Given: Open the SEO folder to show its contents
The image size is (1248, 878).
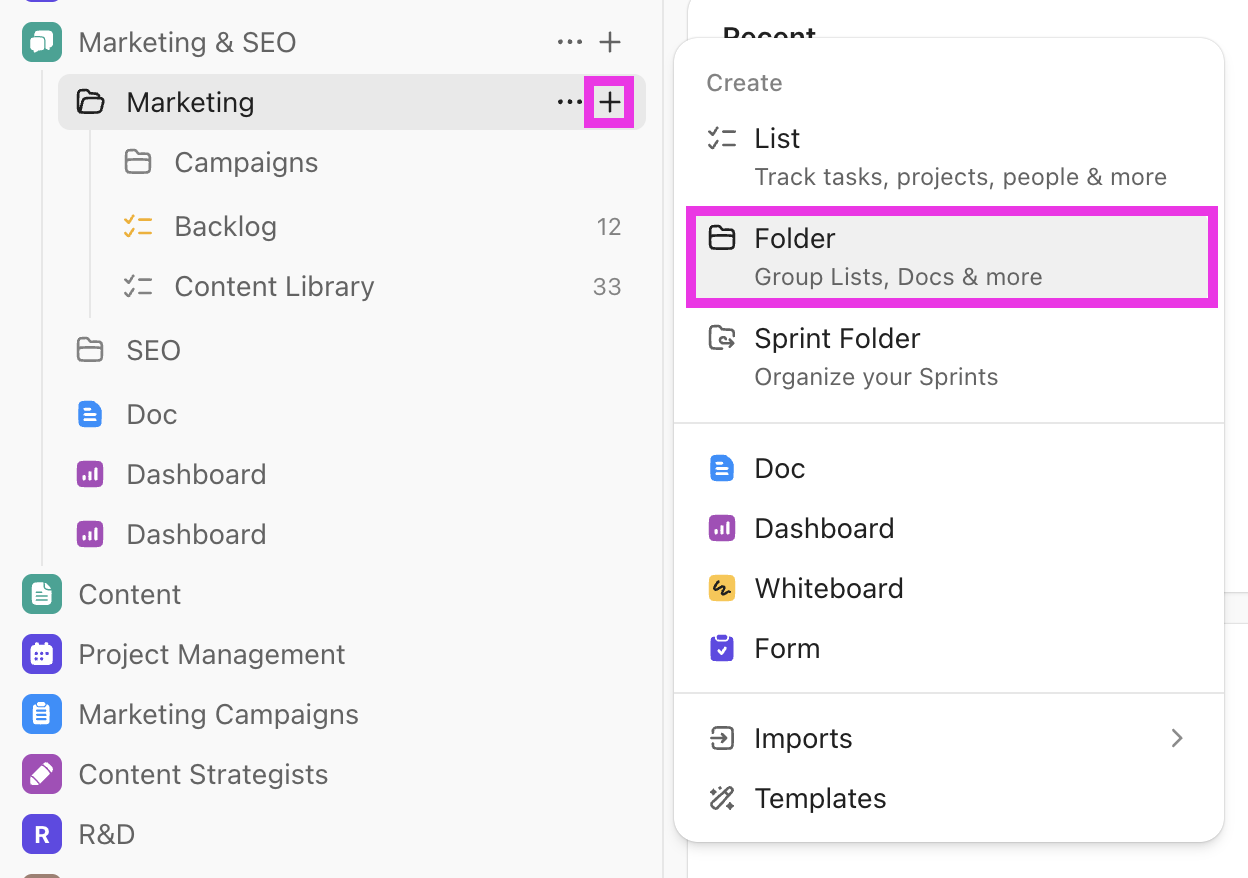Looking at the screenshot, I should pyautogui.click(x=153, y=350).
